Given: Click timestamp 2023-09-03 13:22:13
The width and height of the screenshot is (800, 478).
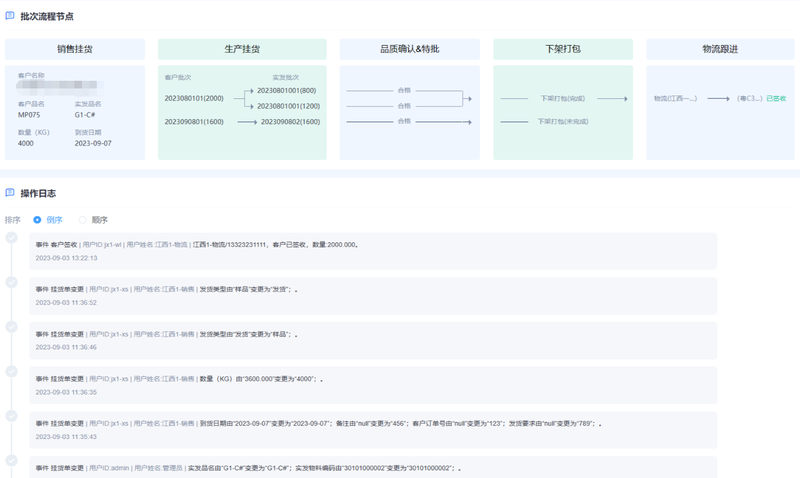Looking at the screenshot, I should [66, 258].
